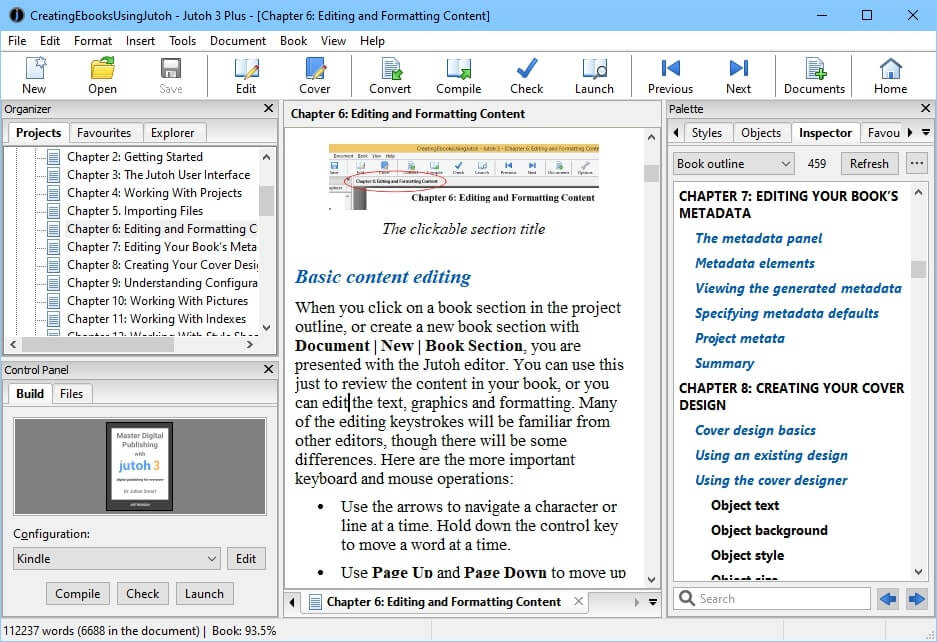This screenshot has width=937, height=642.
Task: Open a project with the Open icon
Action: (x=102, y=75)
